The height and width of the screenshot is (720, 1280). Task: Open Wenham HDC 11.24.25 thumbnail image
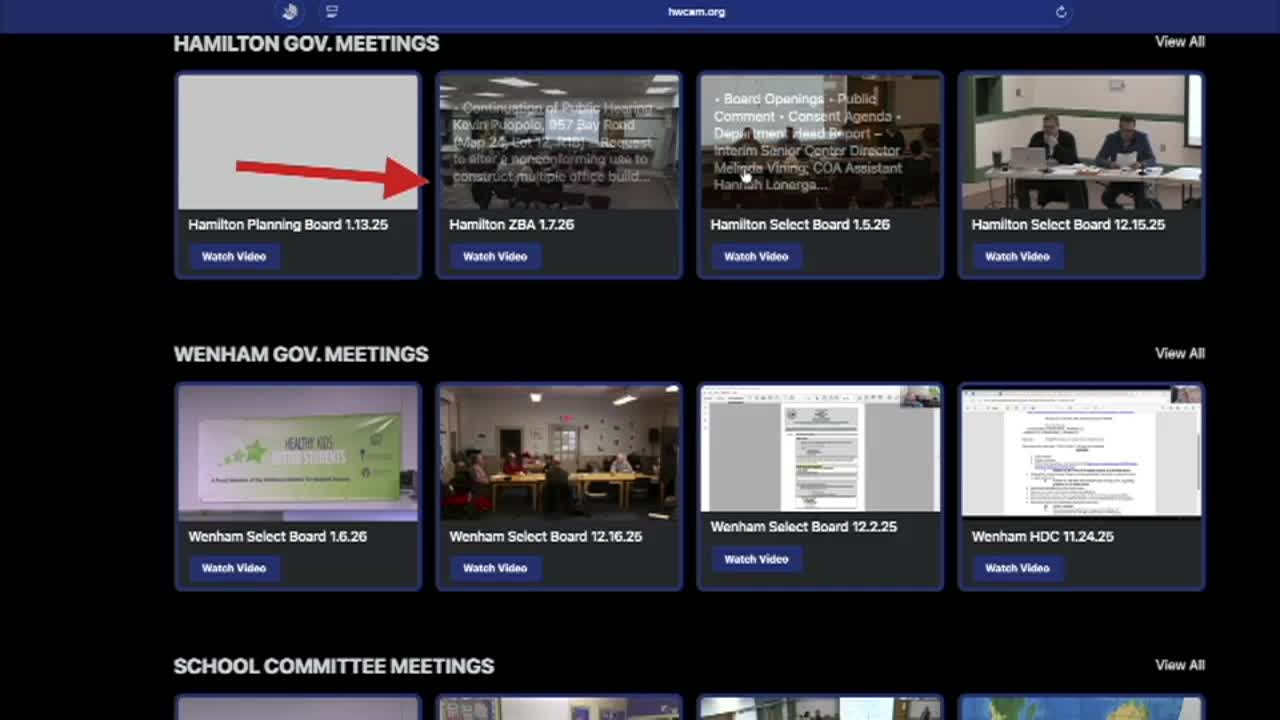click(1081, 453)
